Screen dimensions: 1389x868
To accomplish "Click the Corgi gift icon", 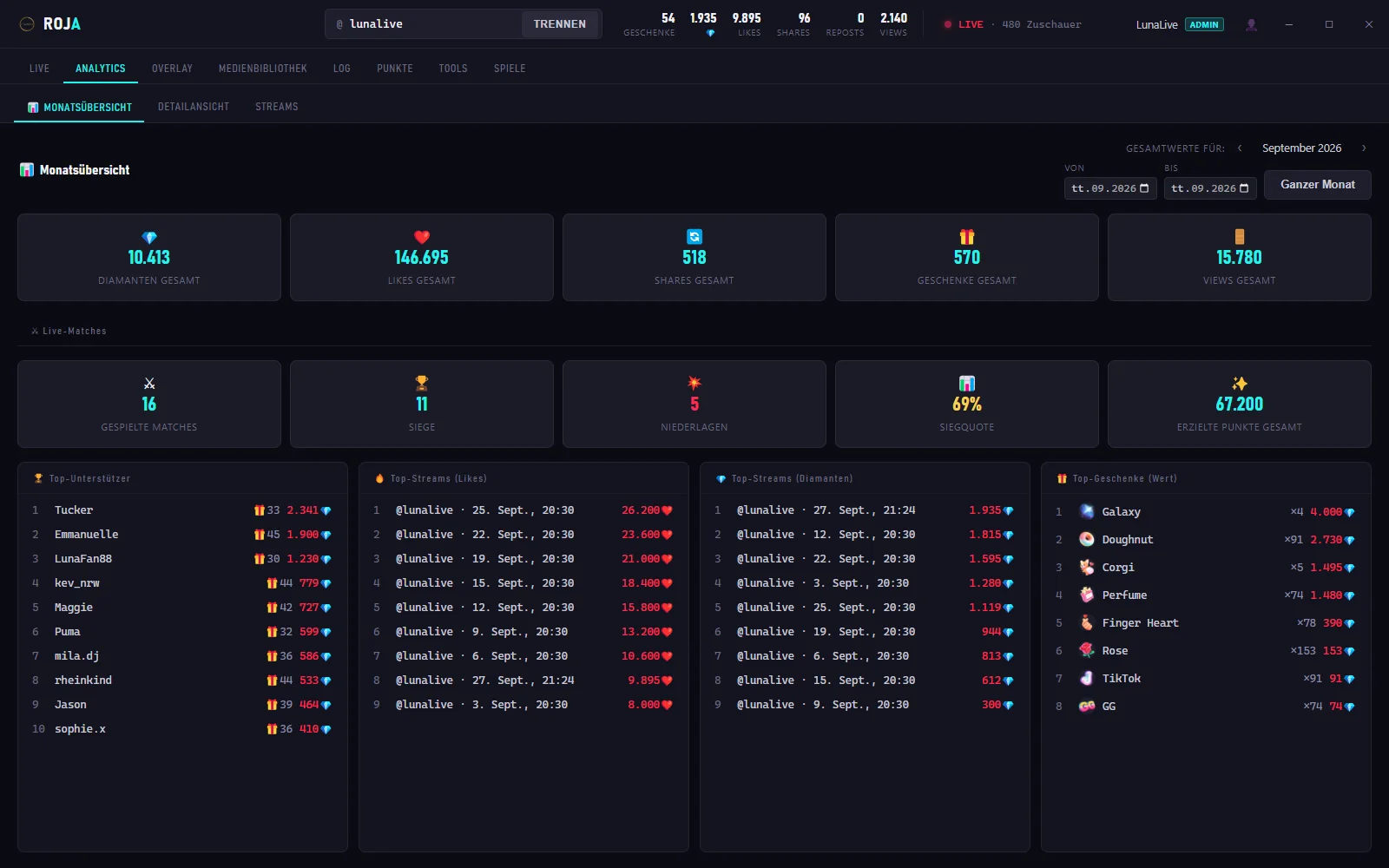I will [x=1087, y=567].
